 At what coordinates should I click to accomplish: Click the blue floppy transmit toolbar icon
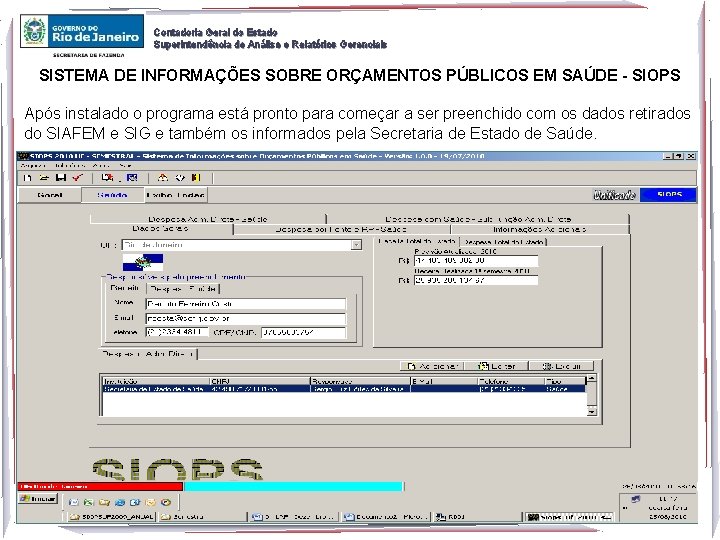click(x=132, y=178)
